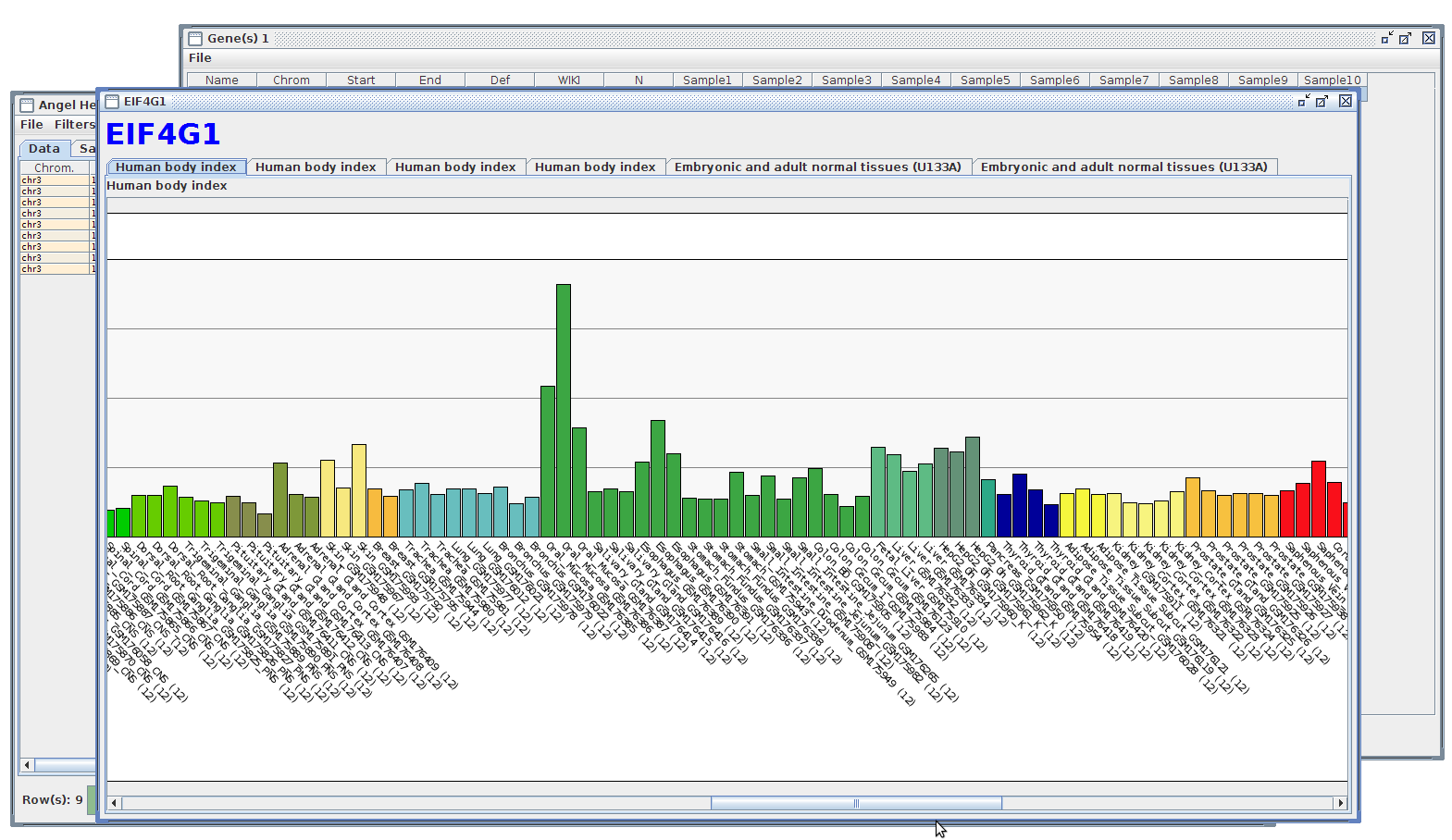Viewport: 1452px width, 840px height.
Task: Click the chart's horizontal scrollbar right arrow
Action: (x=1340, y=803)
